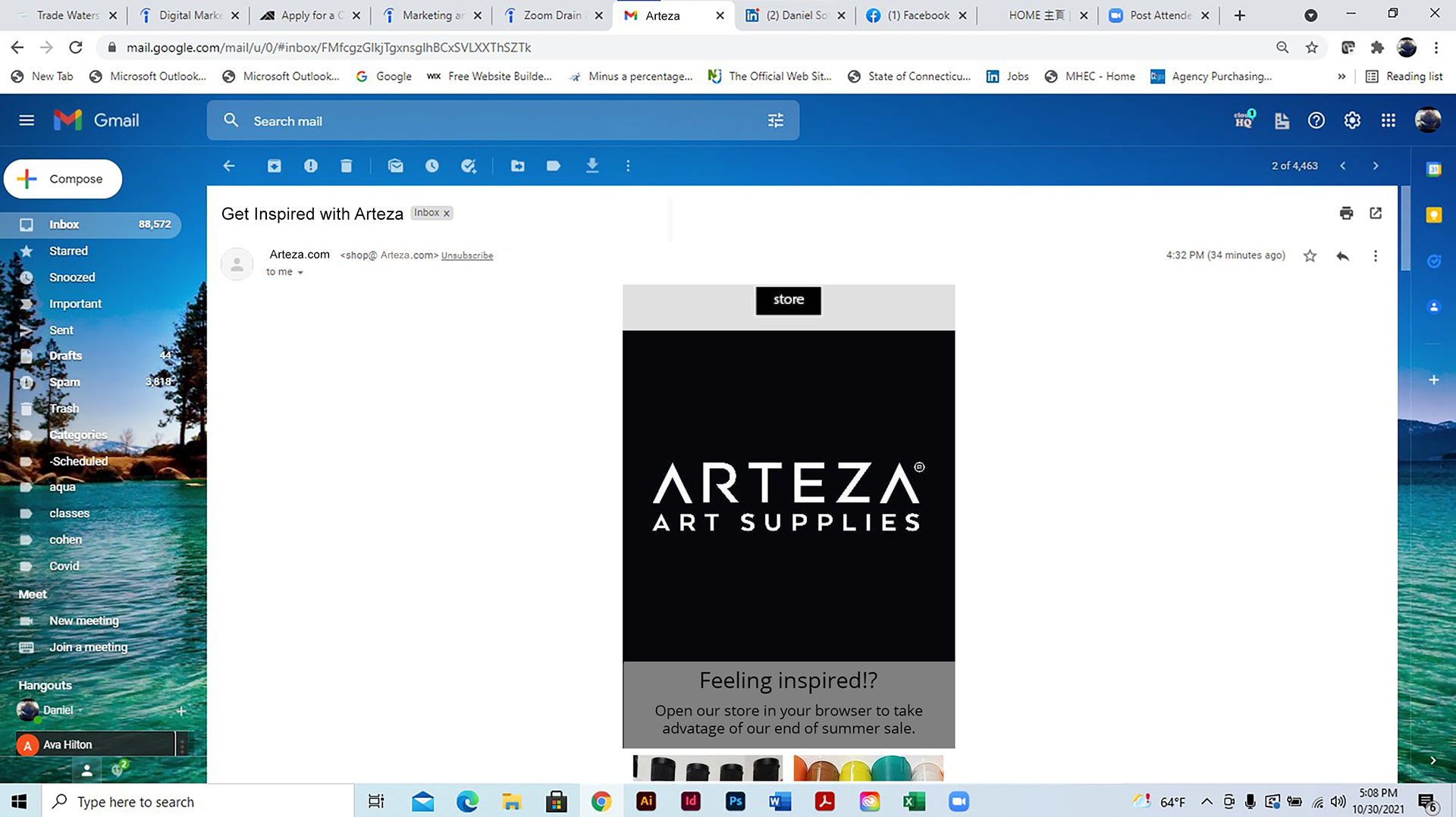Viewport: 1456px width, 817px height.
Task: Star the Arteza email
Action: click(1310, 256)
